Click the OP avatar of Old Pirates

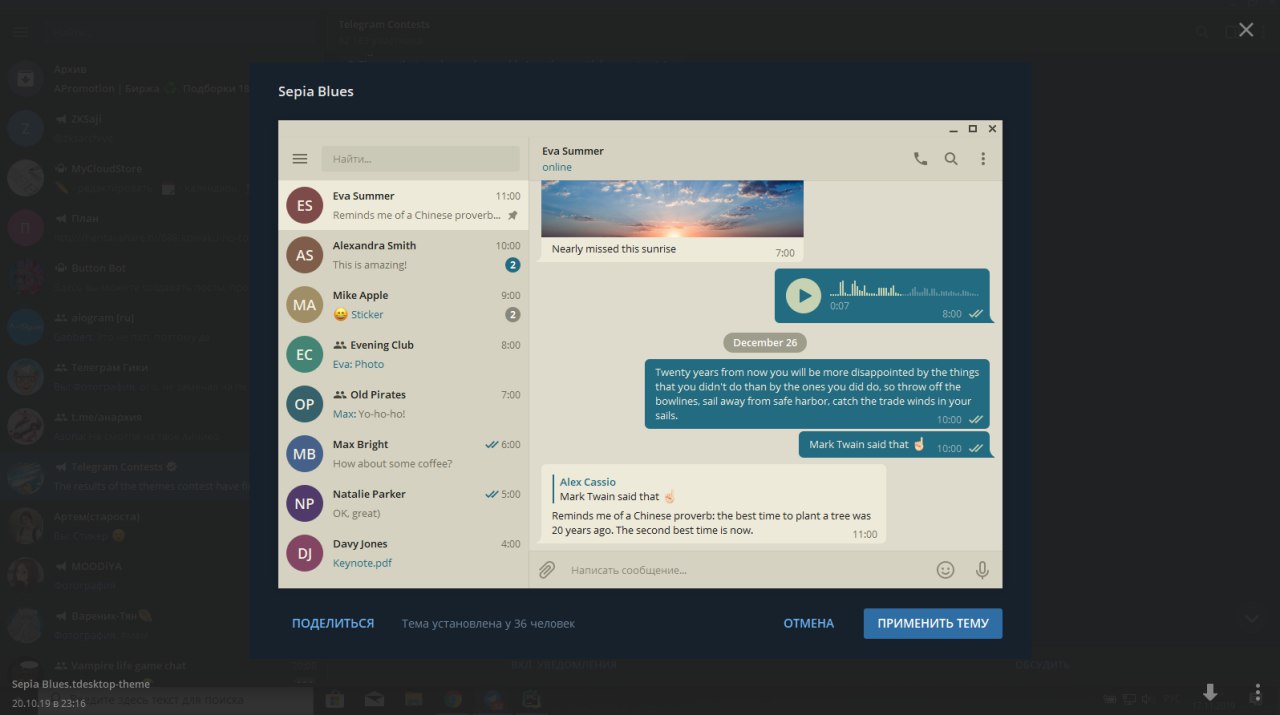point(305,404)
